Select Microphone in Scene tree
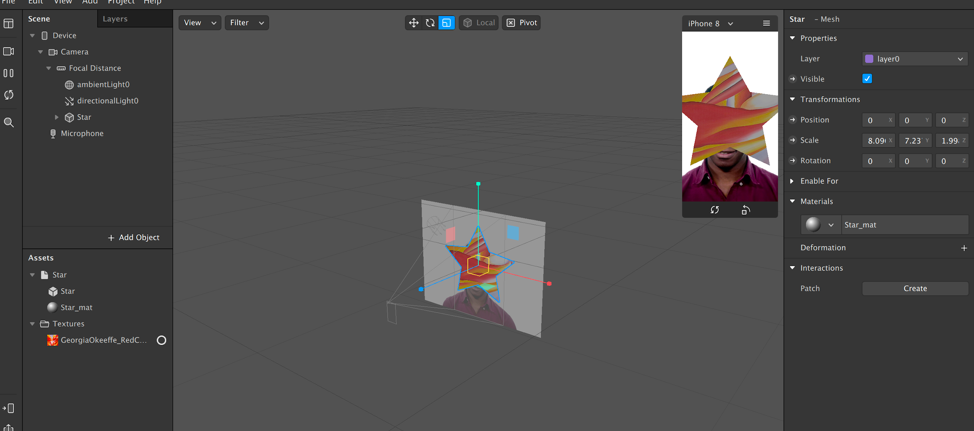The height and width of the screenshot is (431, 974). click(x=82, y=134)
